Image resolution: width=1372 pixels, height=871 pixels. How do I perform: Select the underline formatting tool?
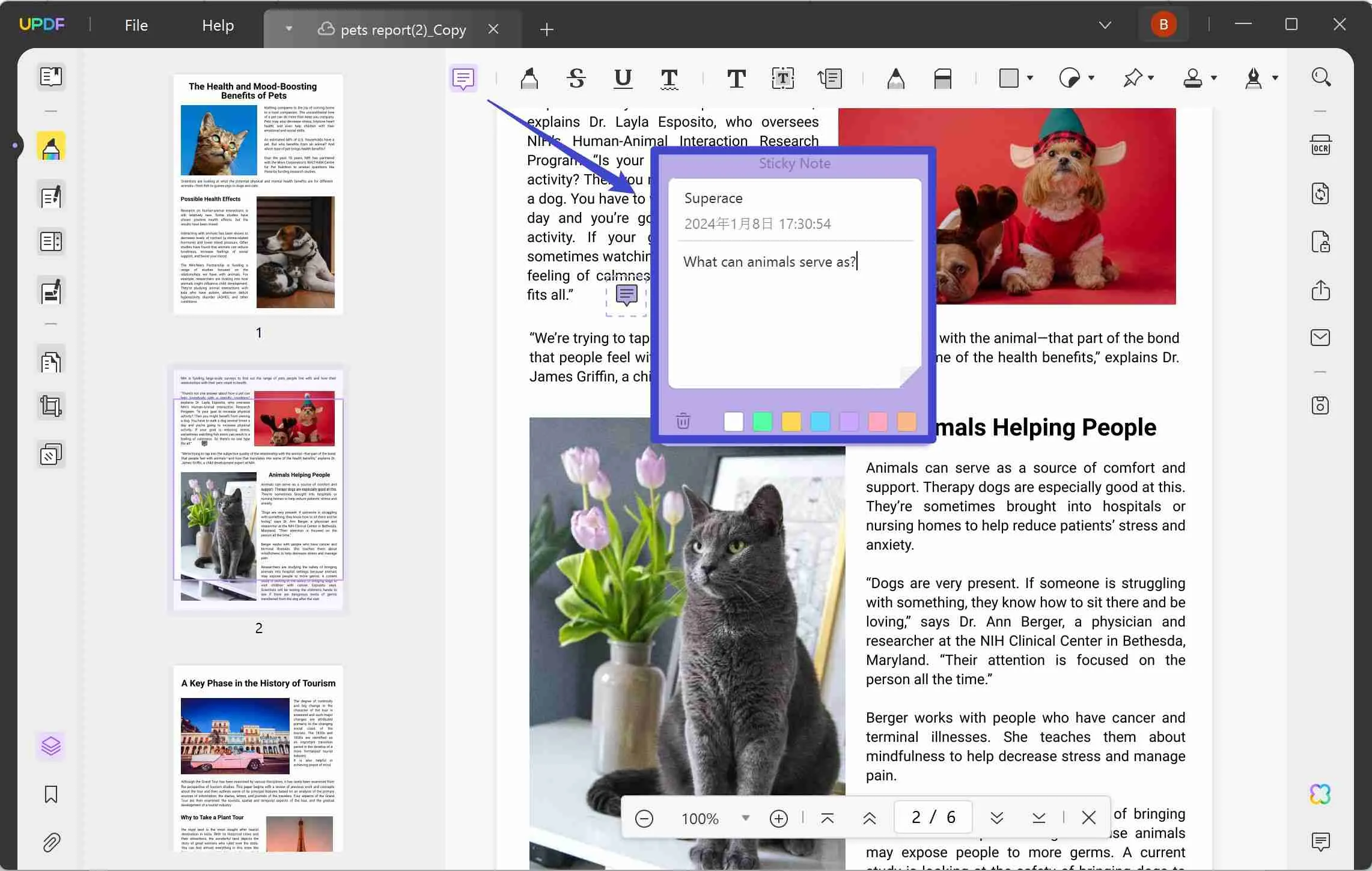(623, 77)
